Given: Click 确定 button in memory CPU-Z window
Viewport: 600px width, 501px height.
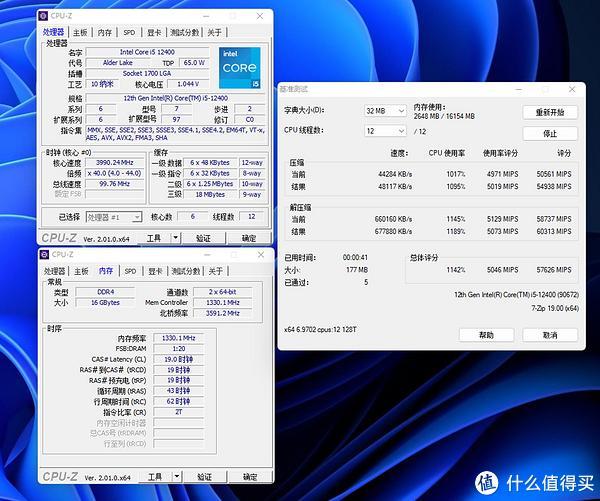Looking at the screenshot, I should (x=249, y=476).
